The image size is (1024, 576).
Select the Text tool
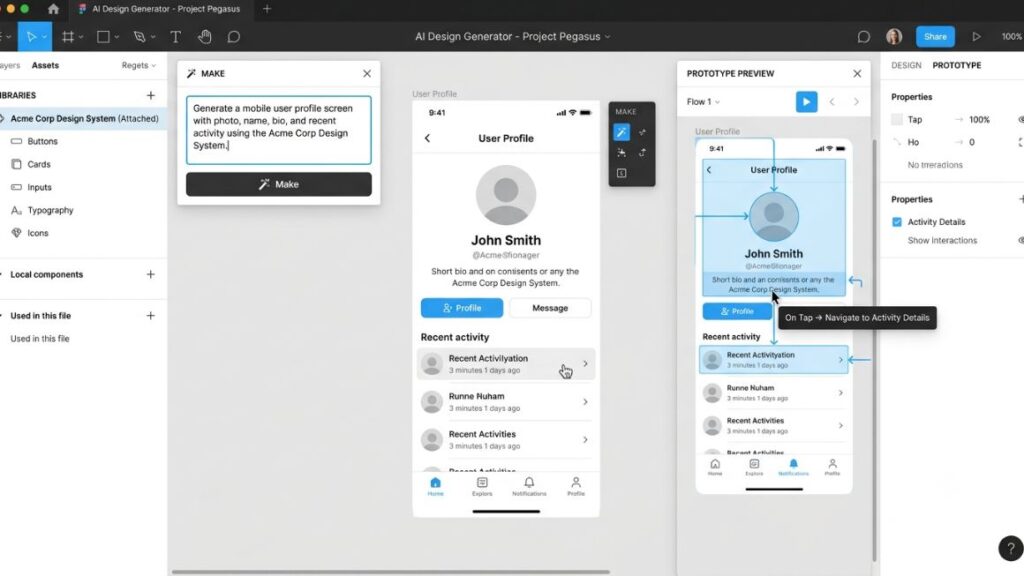[176, 37]
